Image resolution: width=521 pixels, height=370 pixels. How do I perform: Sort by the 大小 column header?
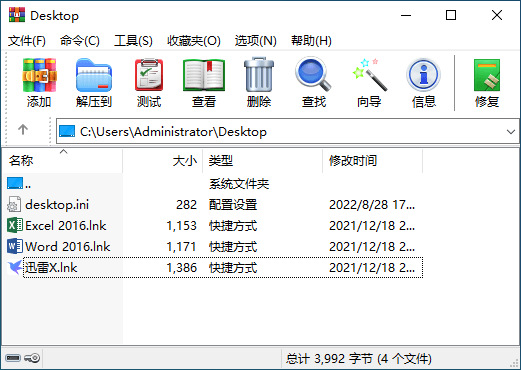163,161
